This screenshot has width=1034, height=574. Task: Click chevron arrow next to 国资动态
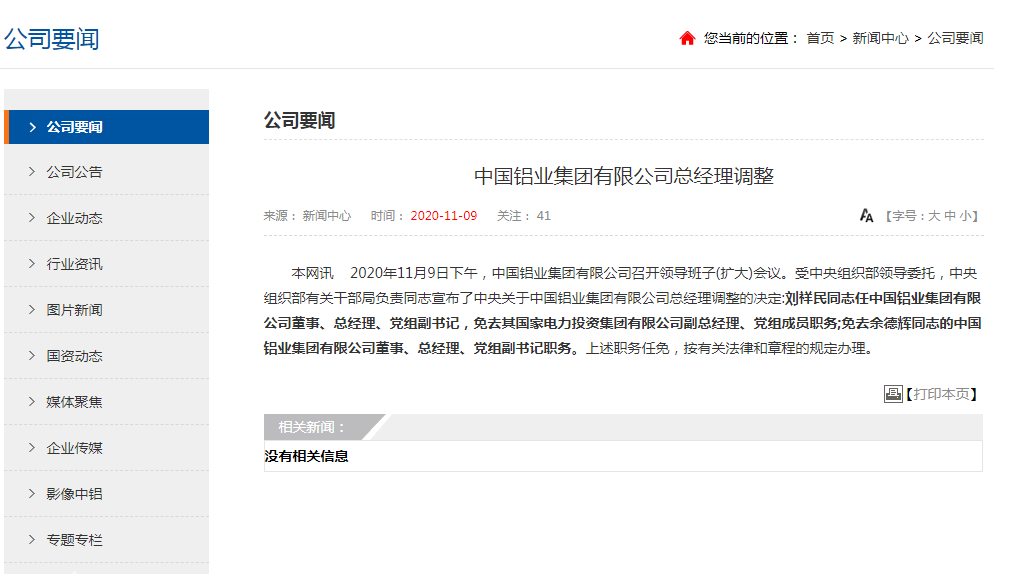tap(32, 356)
